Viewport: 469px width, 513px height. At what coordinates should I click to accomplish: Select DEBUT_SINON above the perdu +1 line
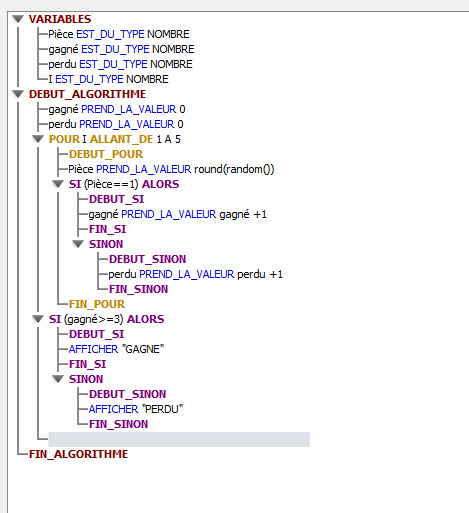147,259
